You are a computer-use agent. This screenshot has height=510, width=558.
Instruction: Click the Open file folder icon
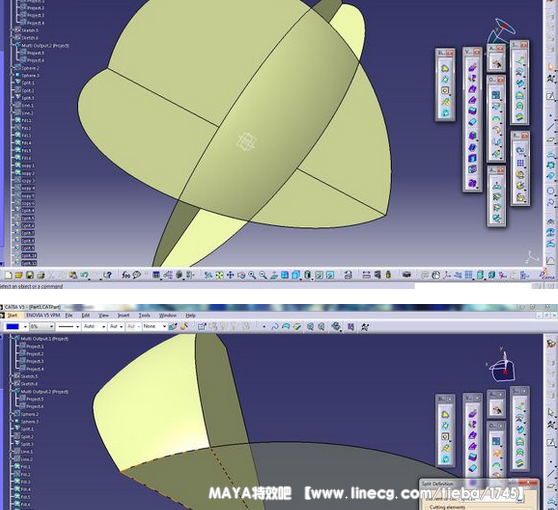(19, 275)
